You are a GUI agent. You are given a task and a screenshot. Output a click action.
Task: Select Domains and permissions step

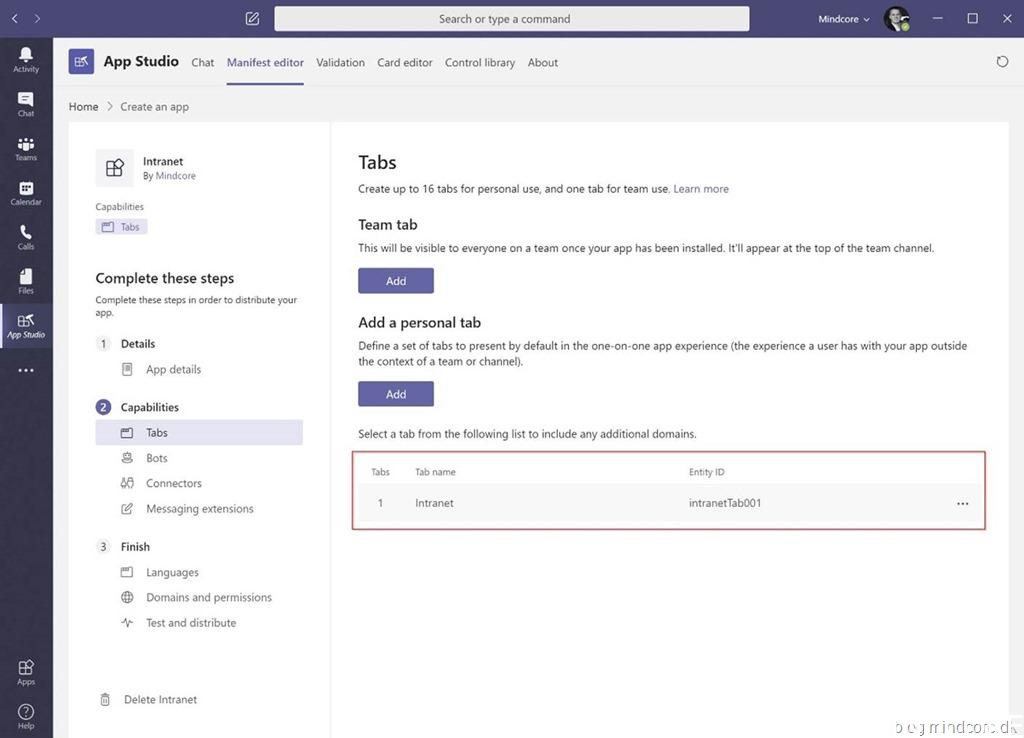(x=208, y=598)
